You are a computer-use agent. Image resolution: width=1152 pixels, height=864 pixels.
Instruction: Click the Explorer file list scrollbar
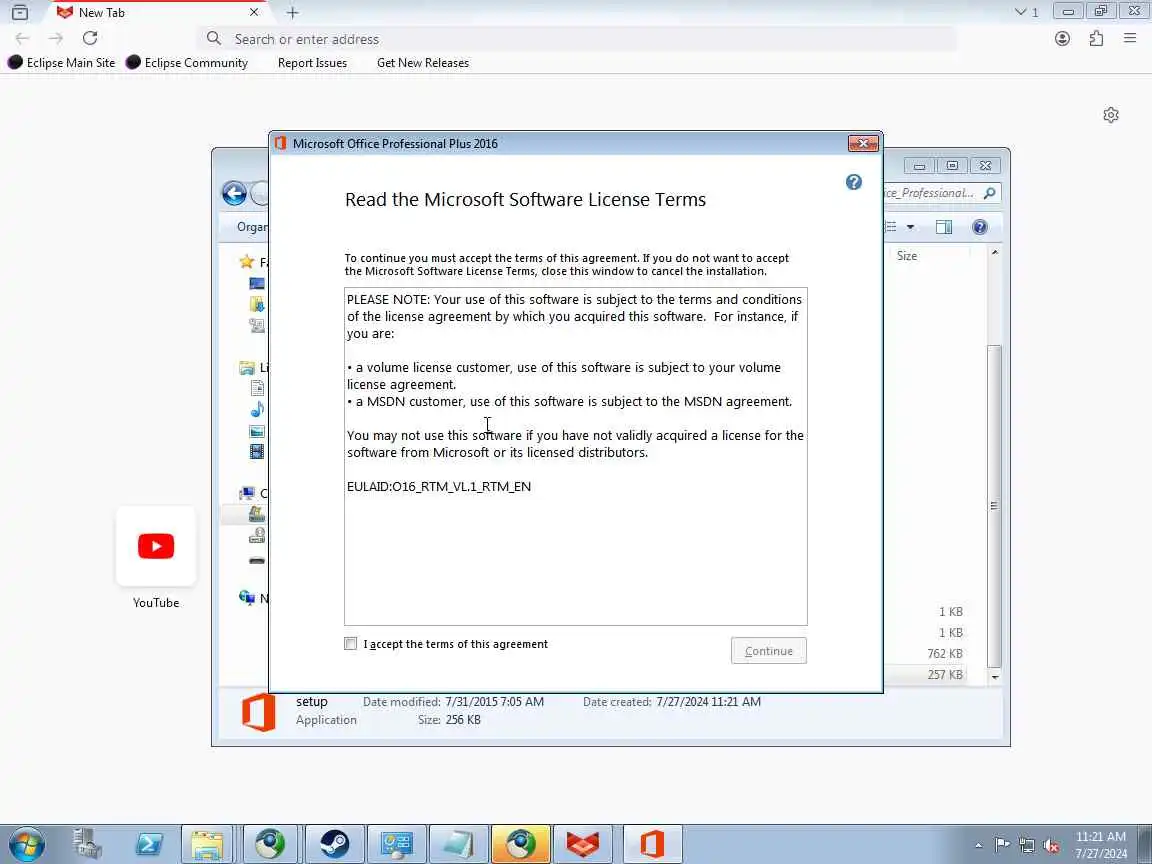(x=994, y=506)
